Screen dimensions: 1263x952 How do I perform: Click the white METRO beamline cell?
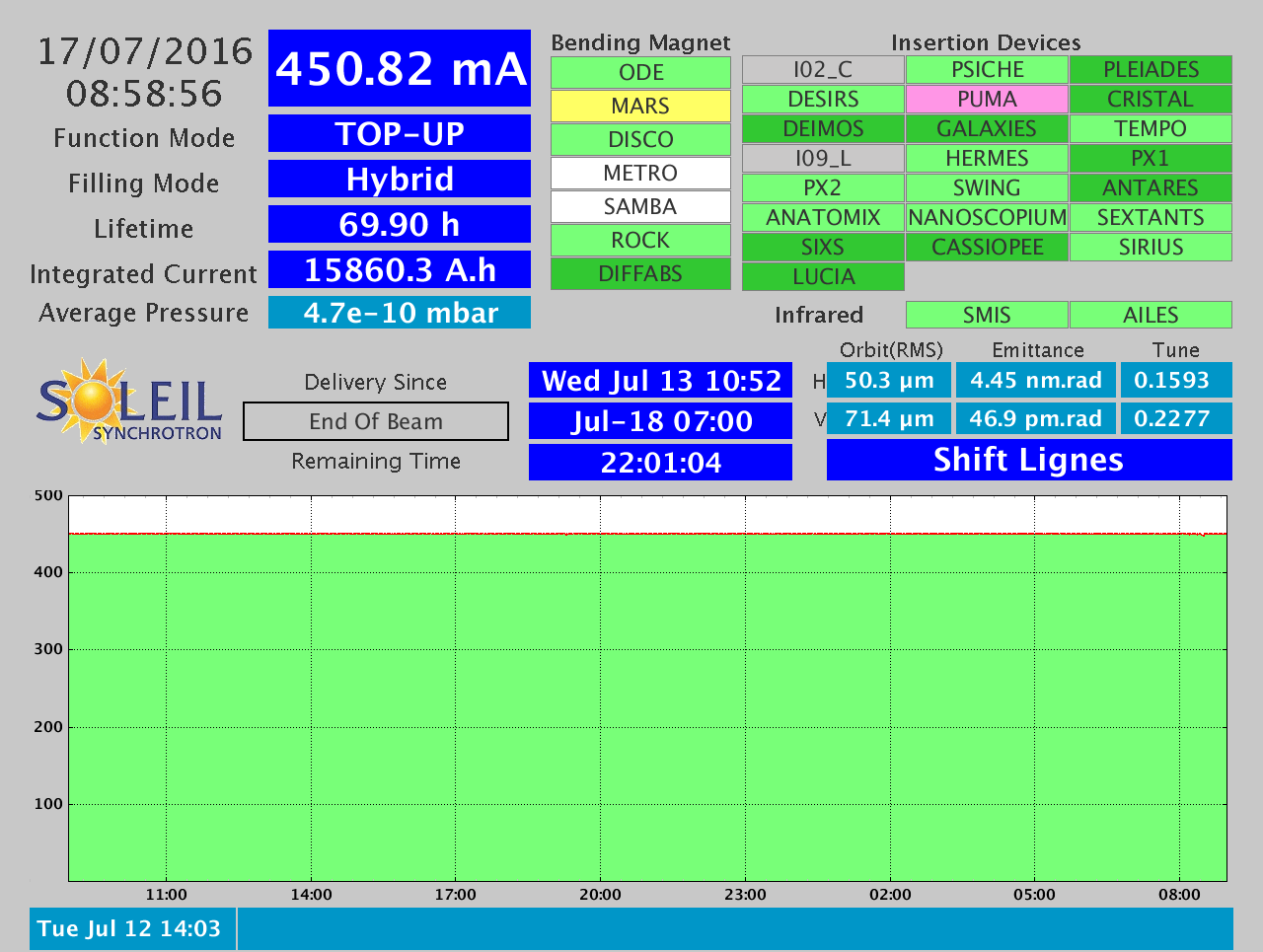(640, 173)
